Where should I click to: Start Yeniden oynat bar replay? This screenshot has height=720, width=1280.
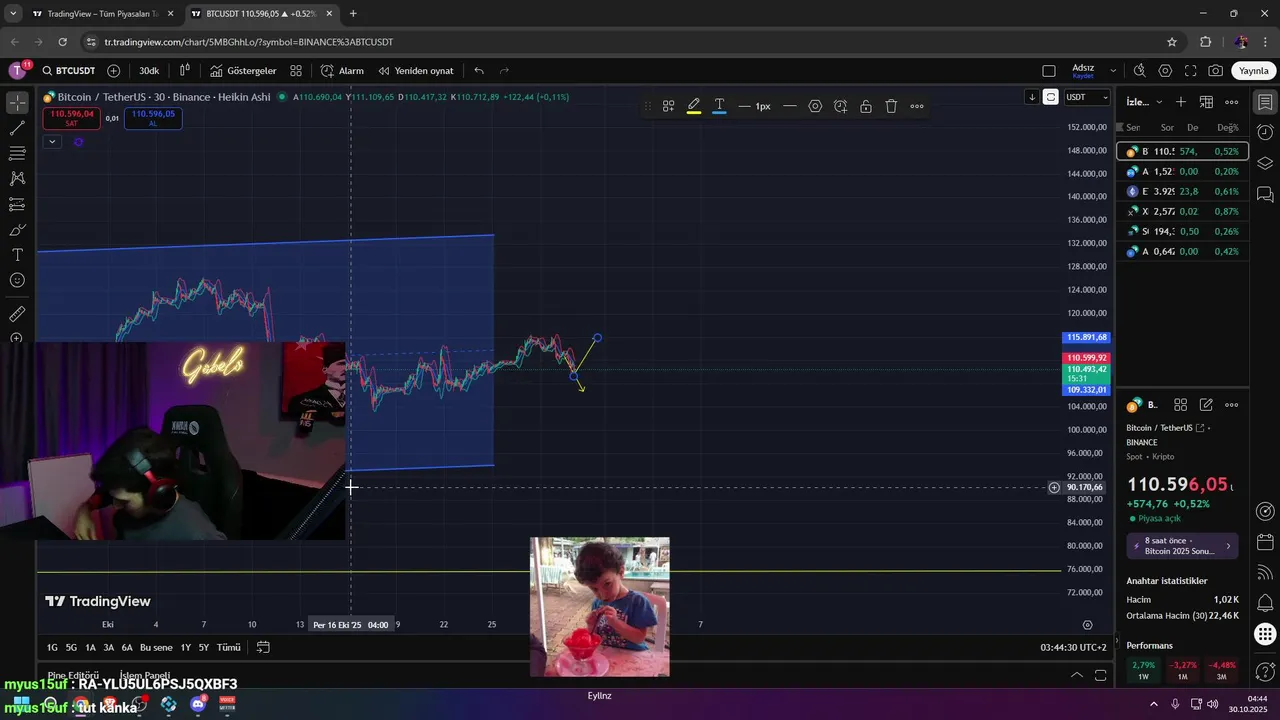(416, 71)
